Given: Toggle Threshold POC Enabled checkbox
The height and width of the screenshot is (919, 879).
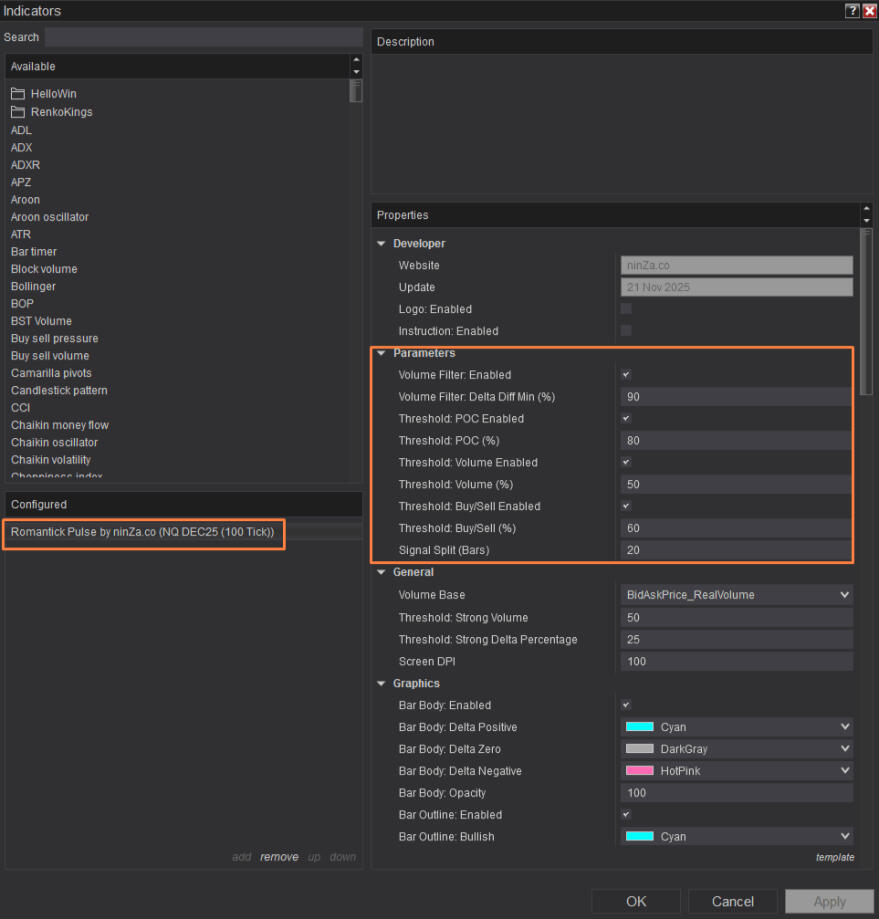Looking at the screenshot, I should (626, 419).
